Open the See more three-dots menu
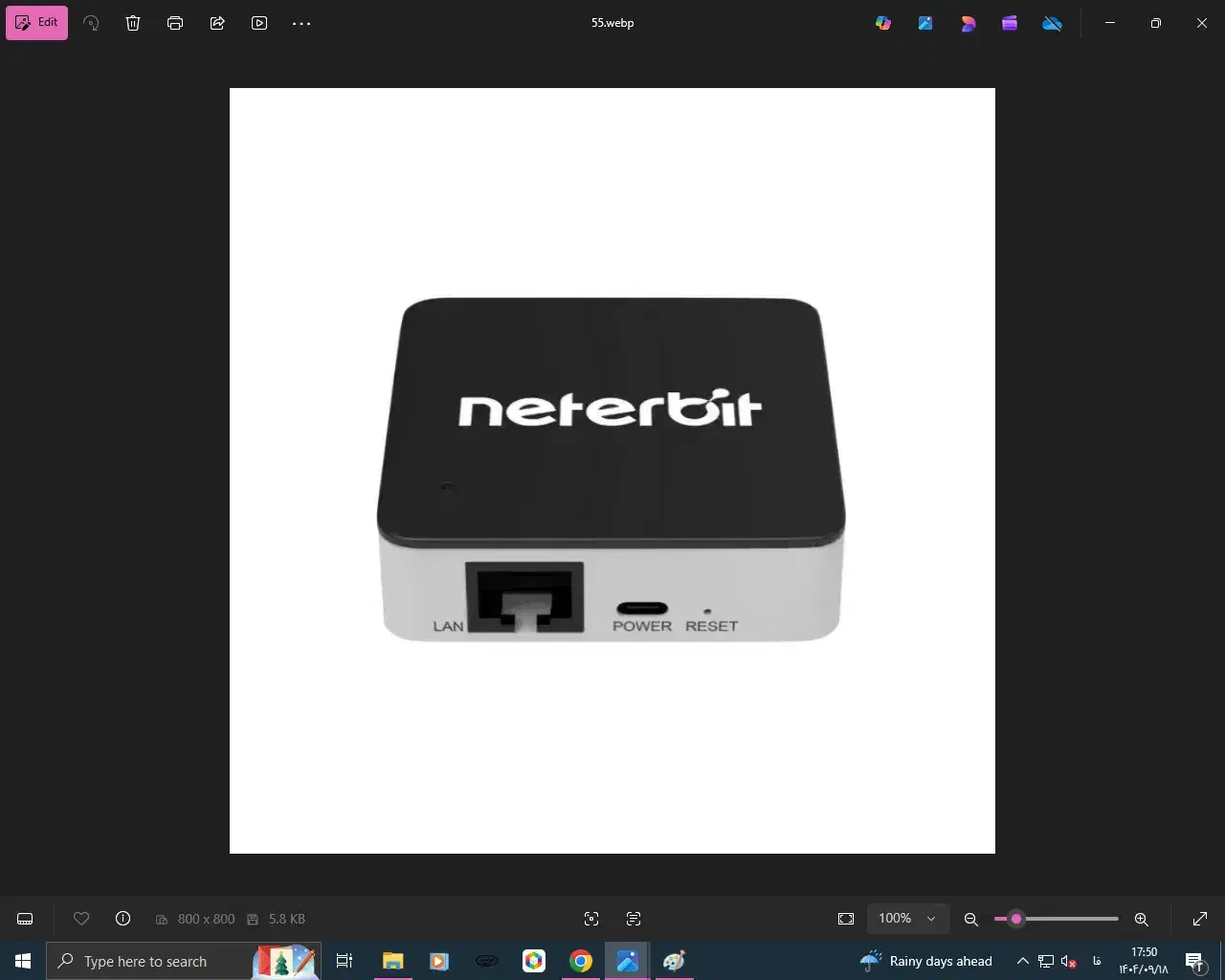 coord(301,23)
